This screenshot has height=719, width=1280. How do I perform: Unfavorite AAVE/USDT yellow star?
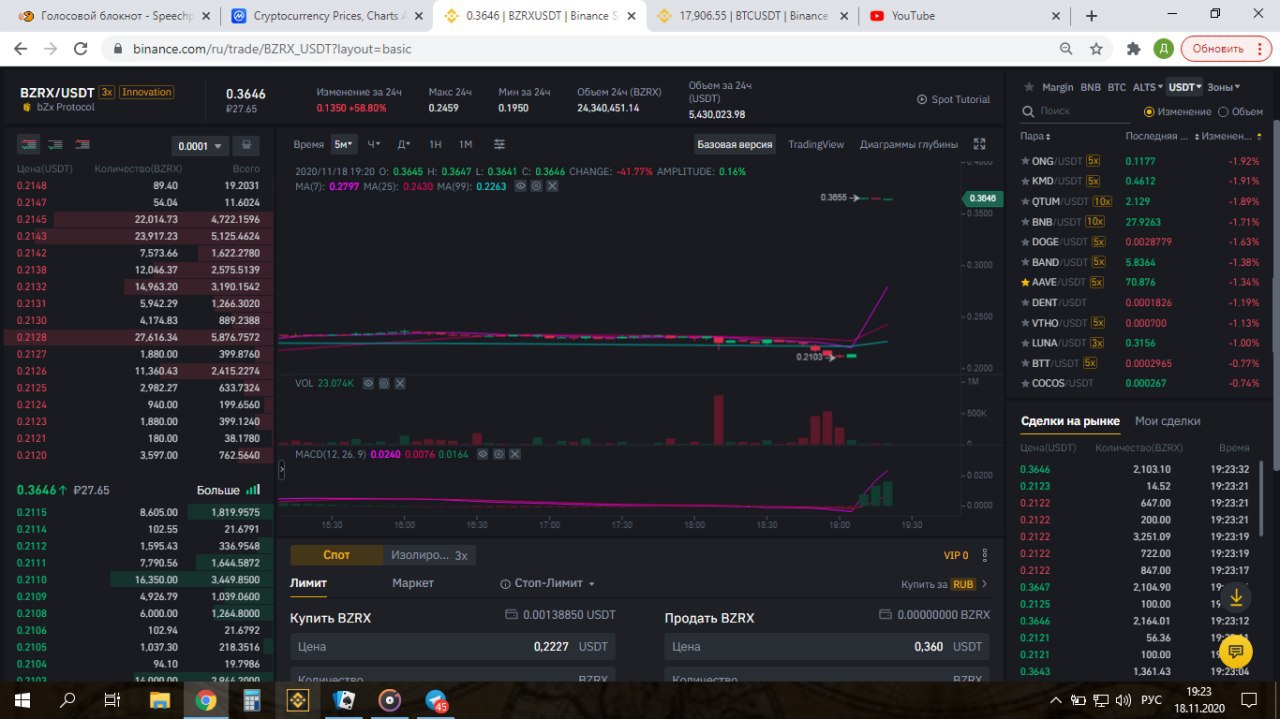click(1025, 282)
